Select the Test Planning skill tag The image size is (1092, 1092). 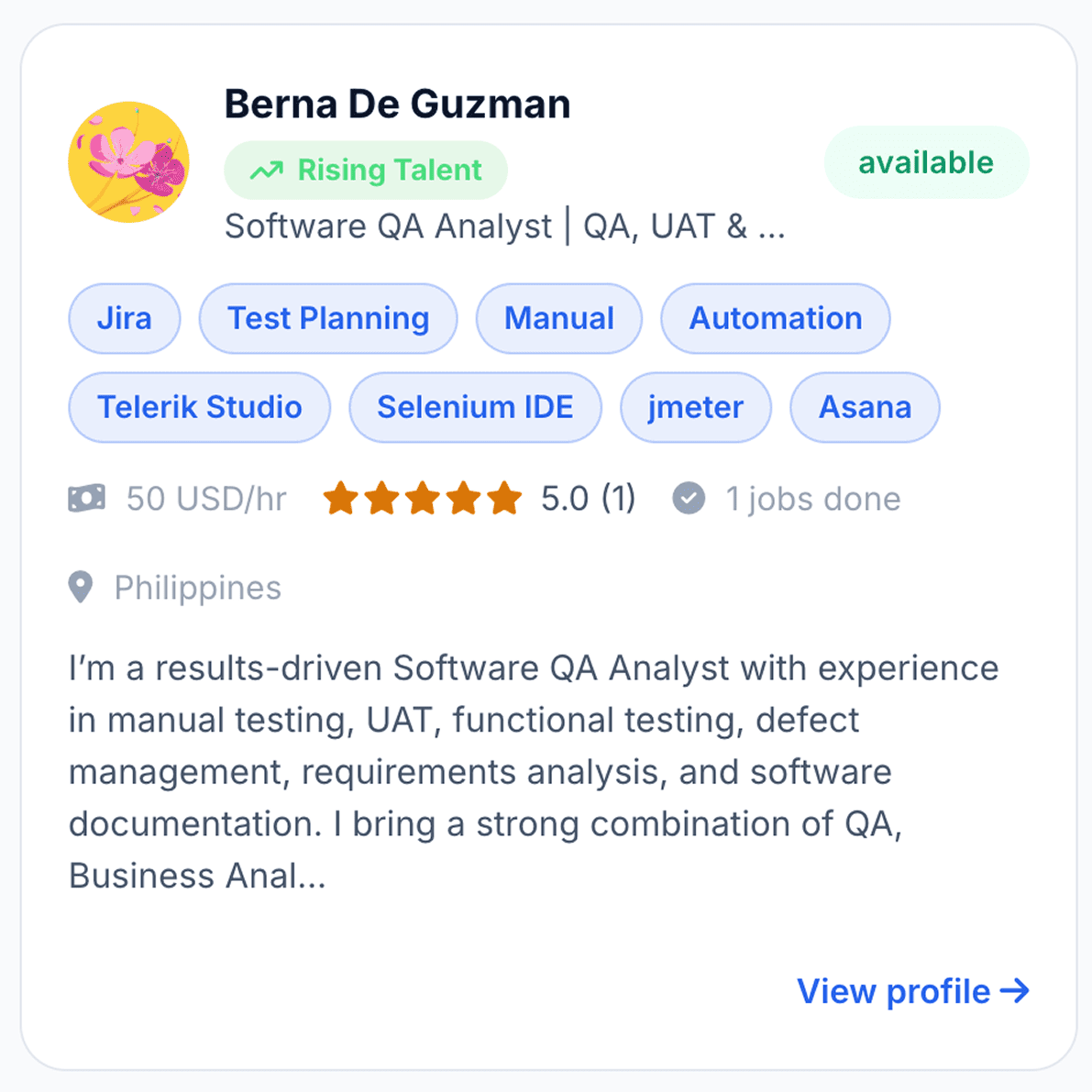coord(328,318)
